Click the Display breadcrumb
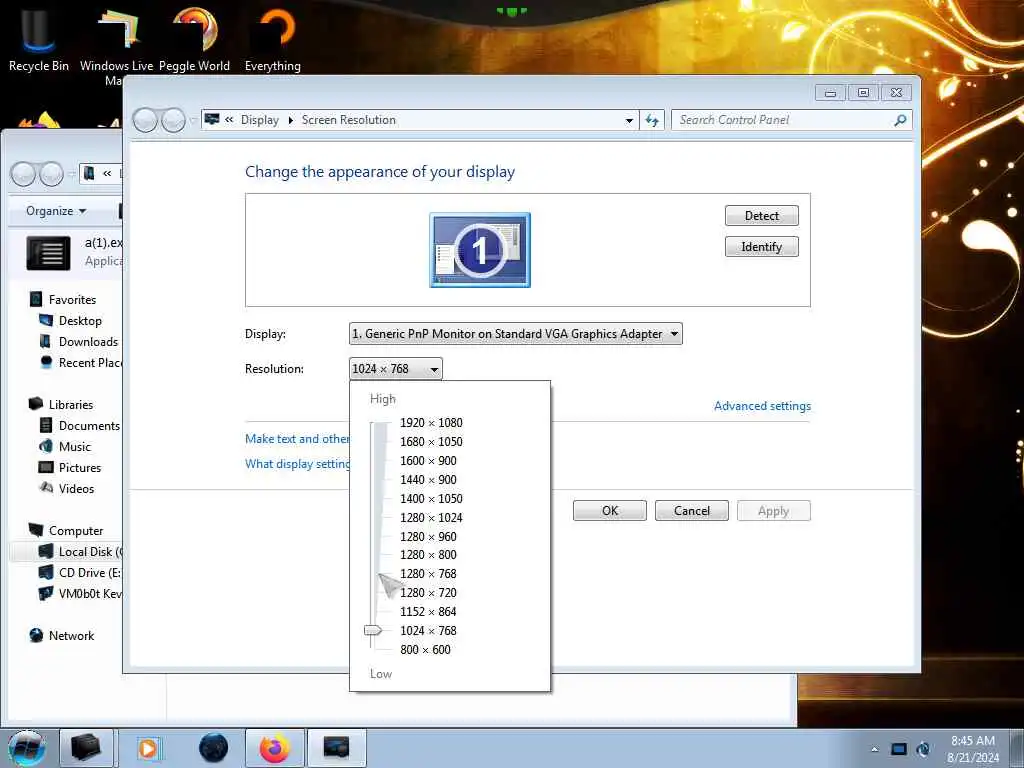 (259, 120)
